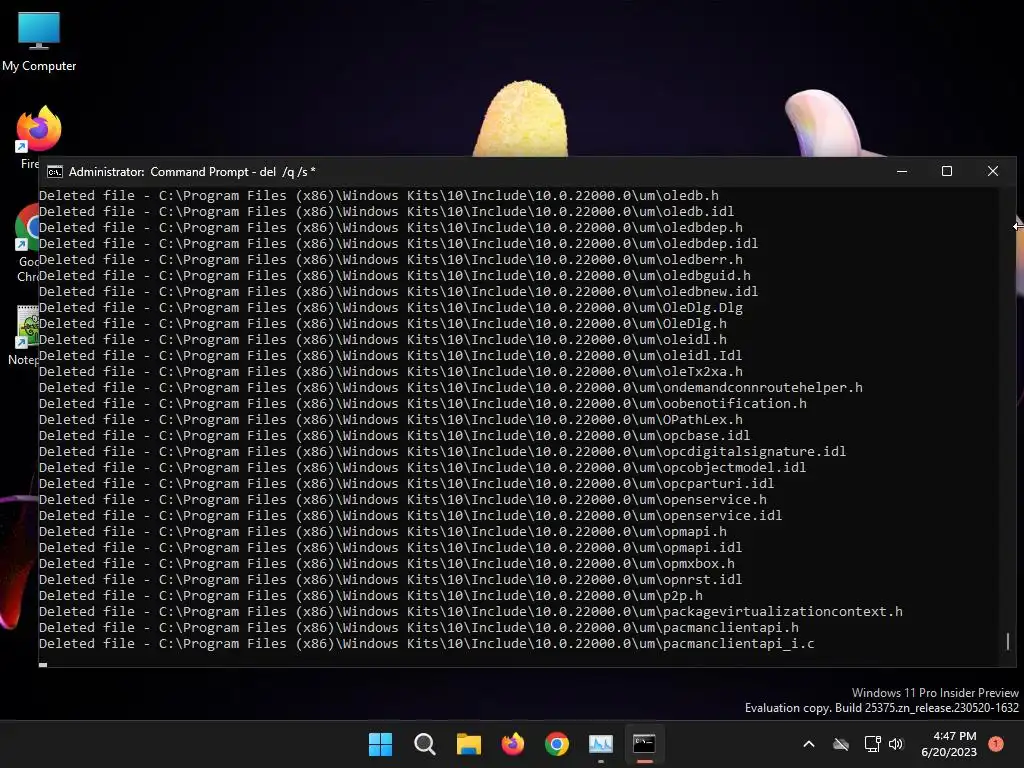Open Firefox from taskbar
The image size is (1024, 768).
point(513,744)
